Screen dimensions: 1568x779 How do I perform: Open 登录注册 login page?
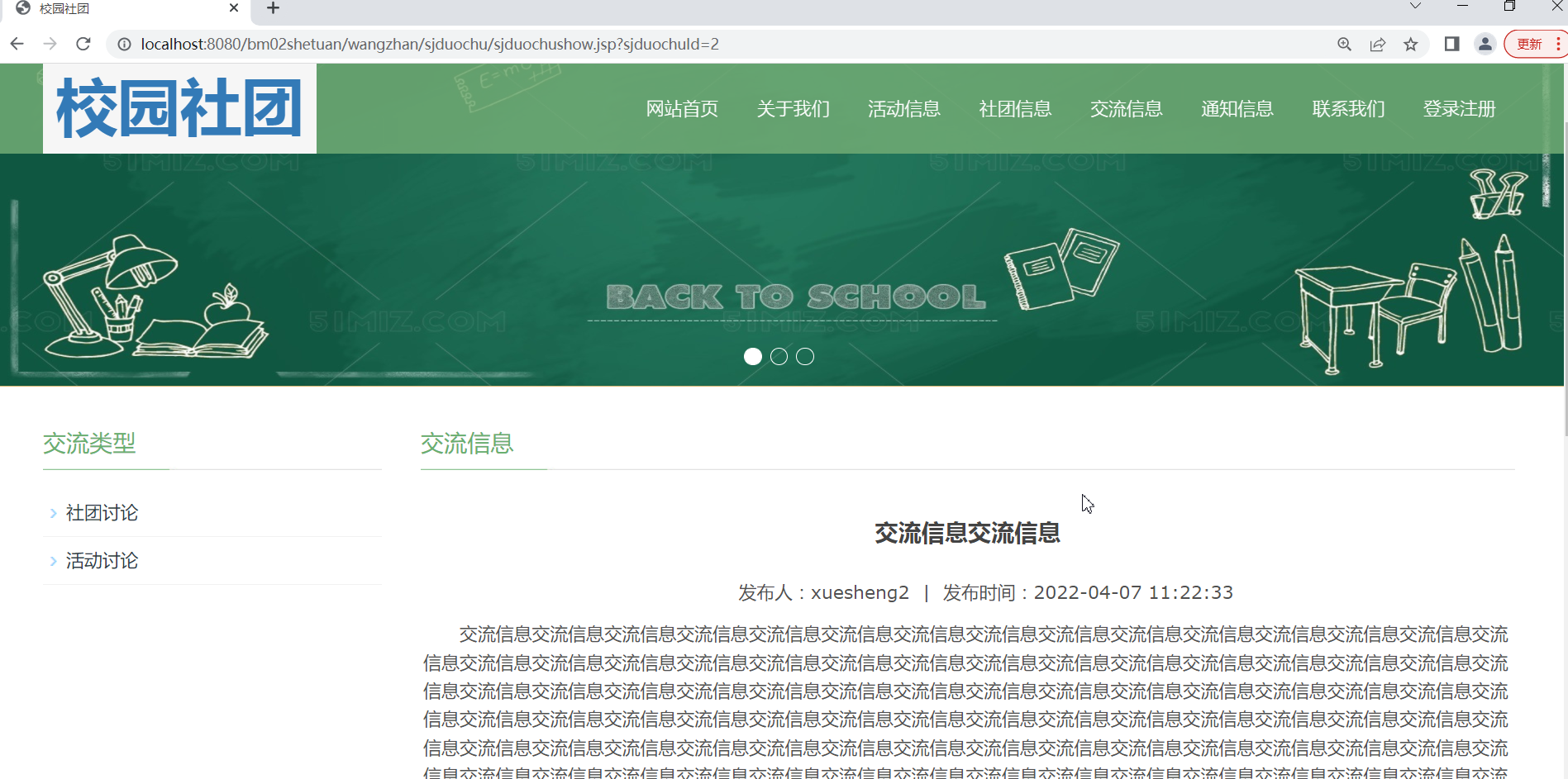pyautogui.click(x=1459, y=109)
